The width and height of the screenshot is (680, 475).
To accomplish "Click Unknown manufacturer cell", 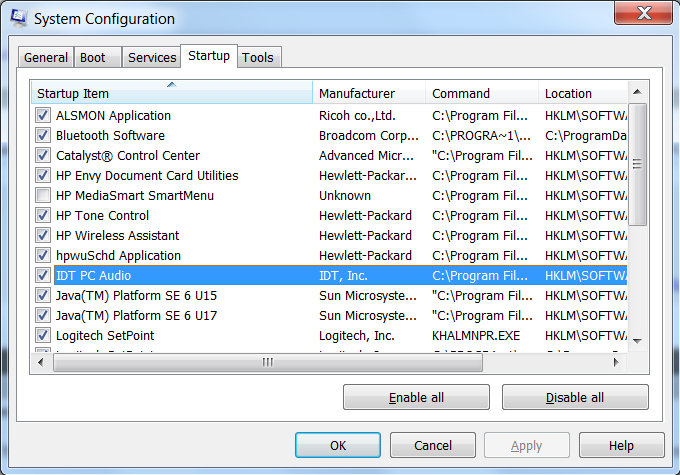I will [345, 195].
